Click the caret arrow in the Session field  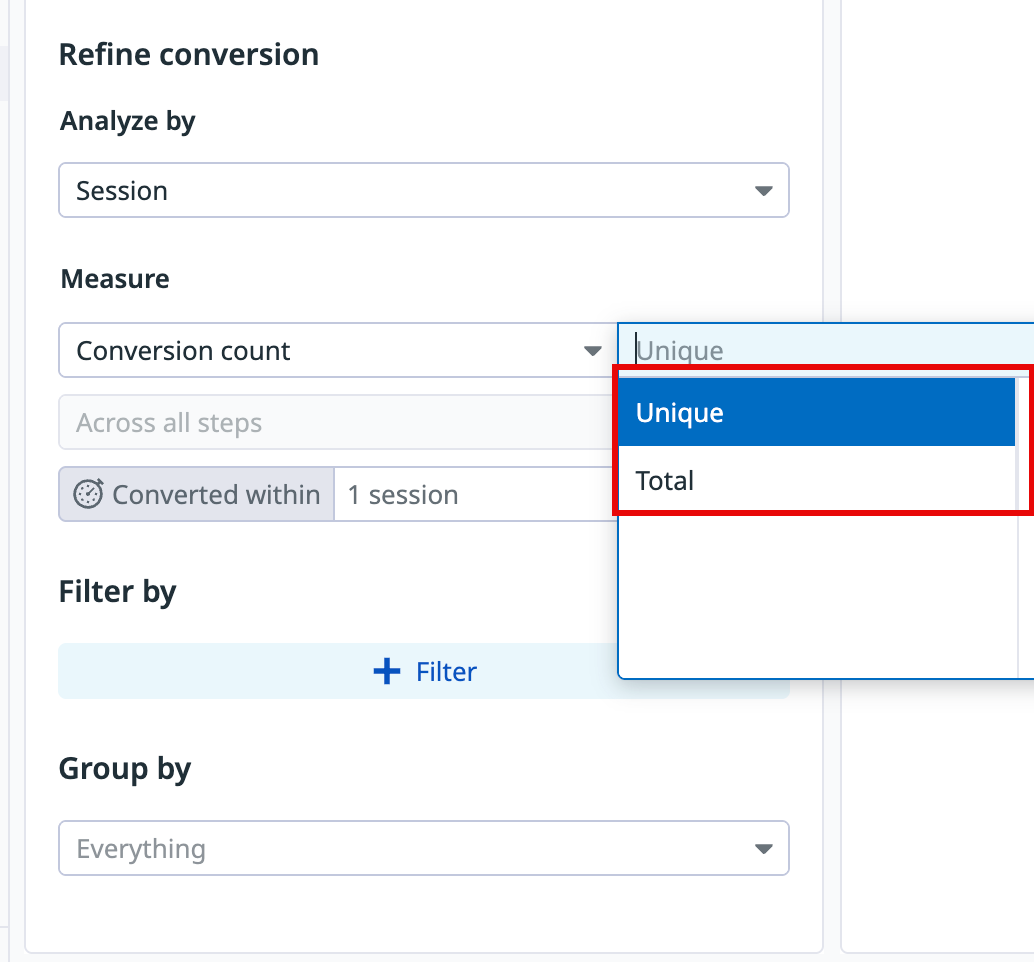[x=763, y=191]
